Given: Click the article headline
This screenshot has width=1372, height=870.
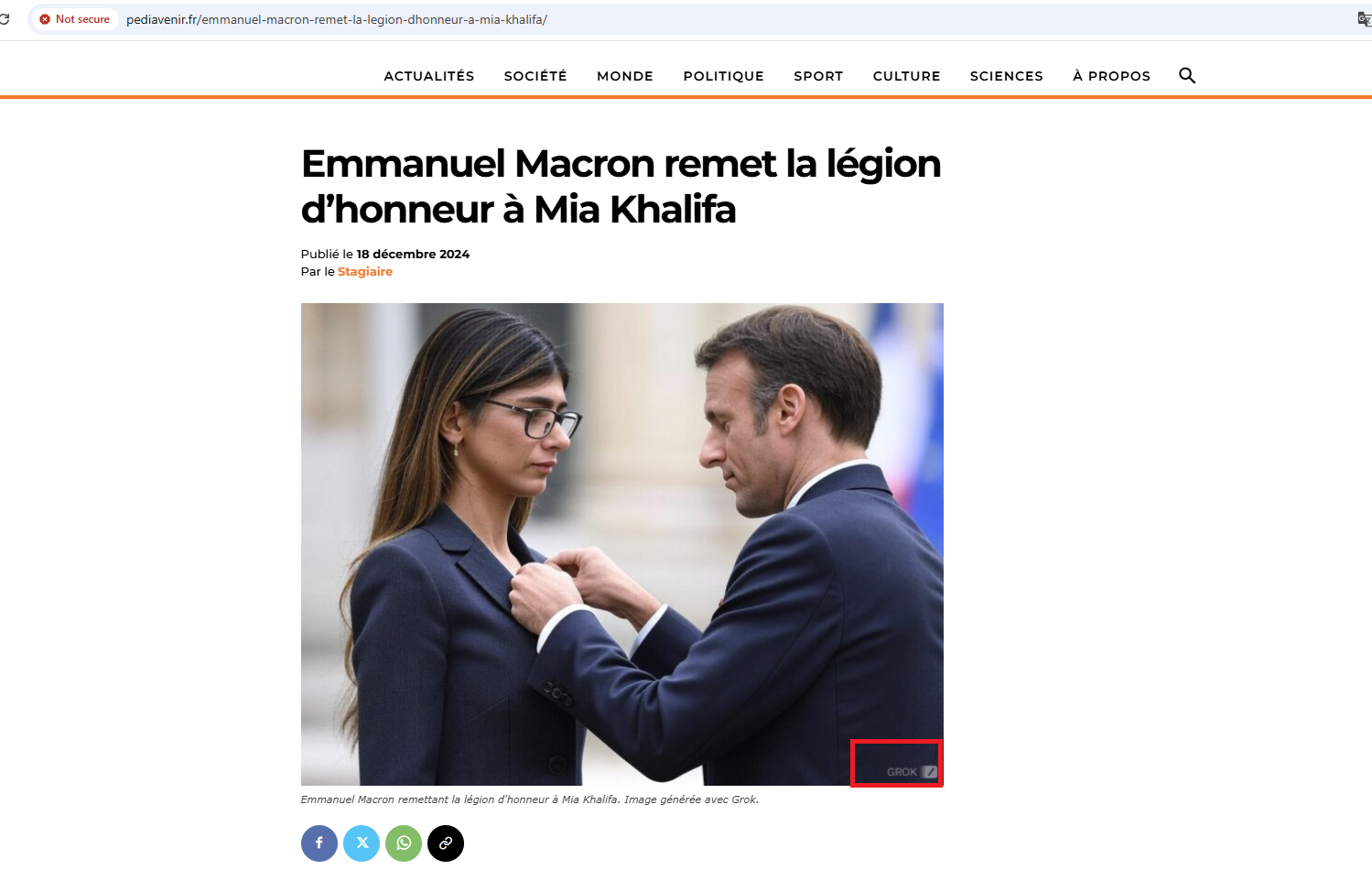Looking at the screenshot, I should 621,187.
